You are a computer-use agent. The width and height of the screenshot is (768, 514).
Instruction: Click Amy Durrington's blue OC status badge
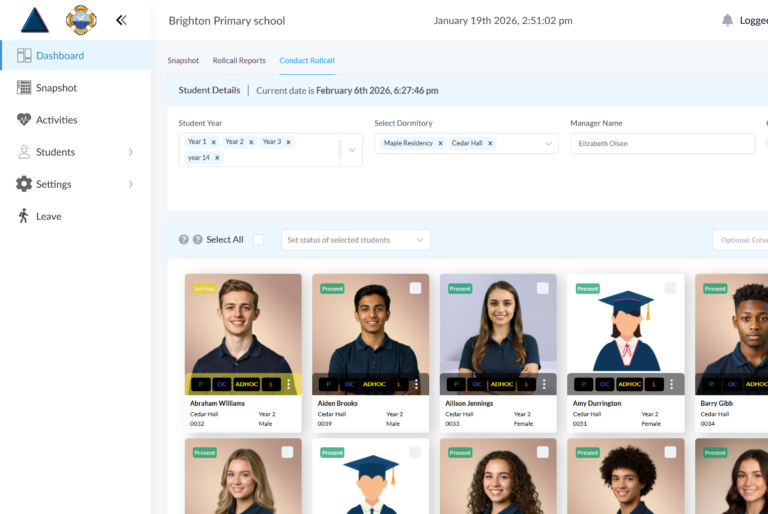pos(605,384)
